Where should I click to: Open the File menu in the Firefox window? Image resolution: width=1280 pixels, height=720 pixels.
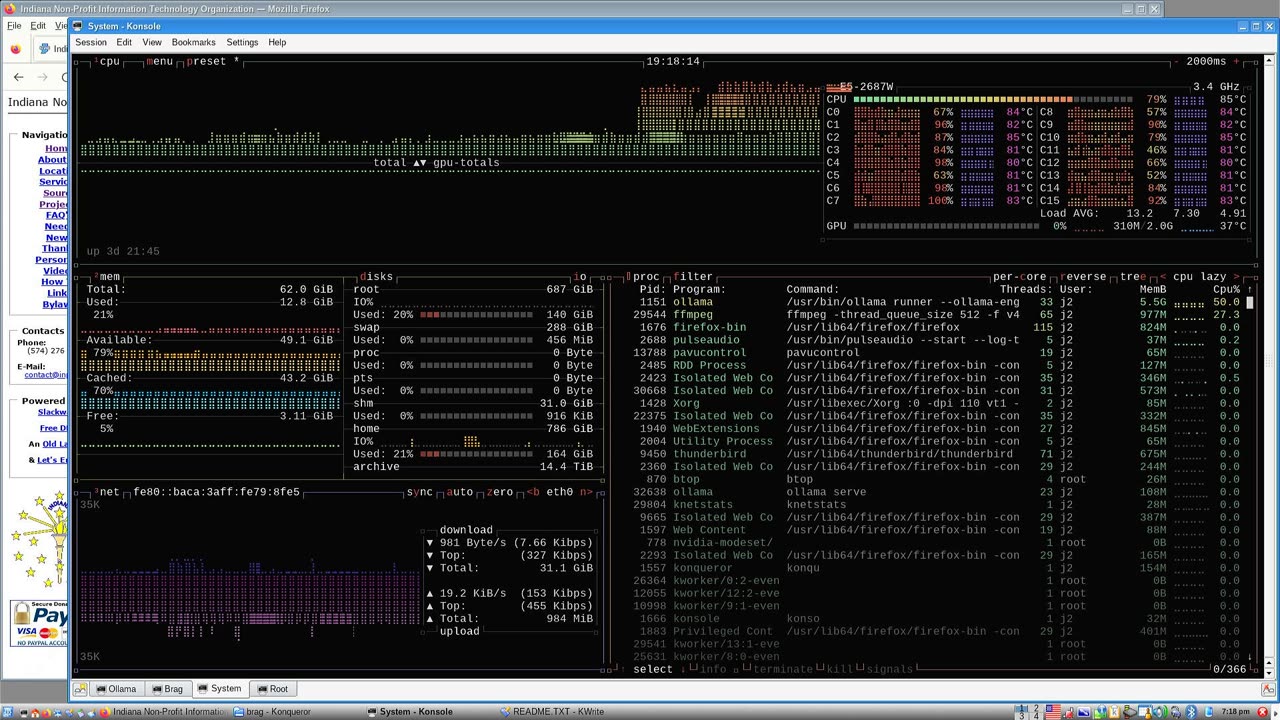(x=14, y=26)
